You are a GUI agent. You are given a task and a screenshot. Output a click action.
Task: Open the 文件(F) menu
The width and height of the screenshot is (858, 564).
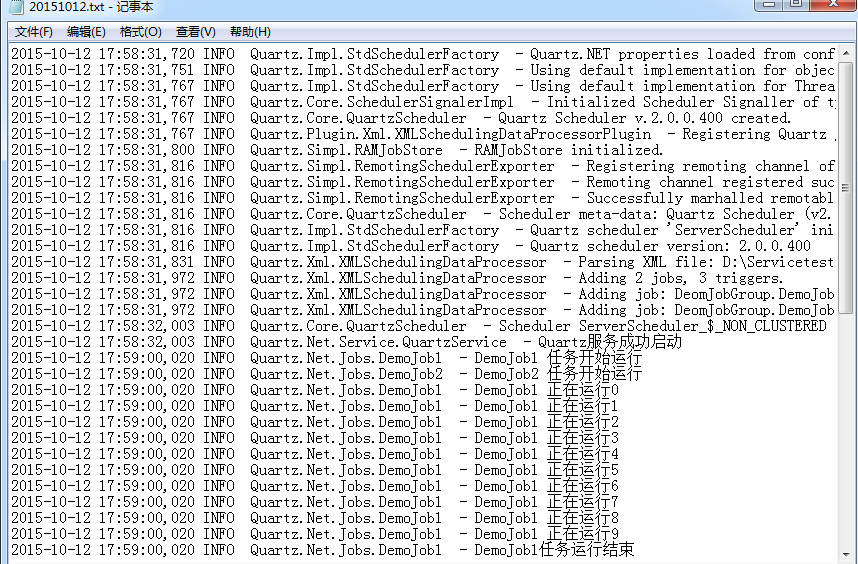click(x=33, y=32)
